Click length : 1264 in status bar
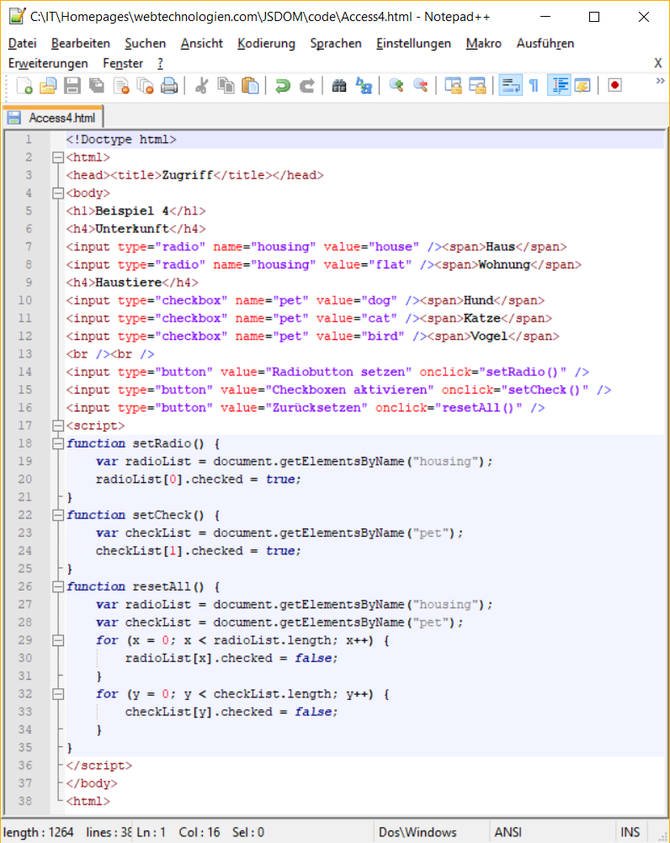Image resolution: width=670 pixels, height=843 pixels. point(38,832)
